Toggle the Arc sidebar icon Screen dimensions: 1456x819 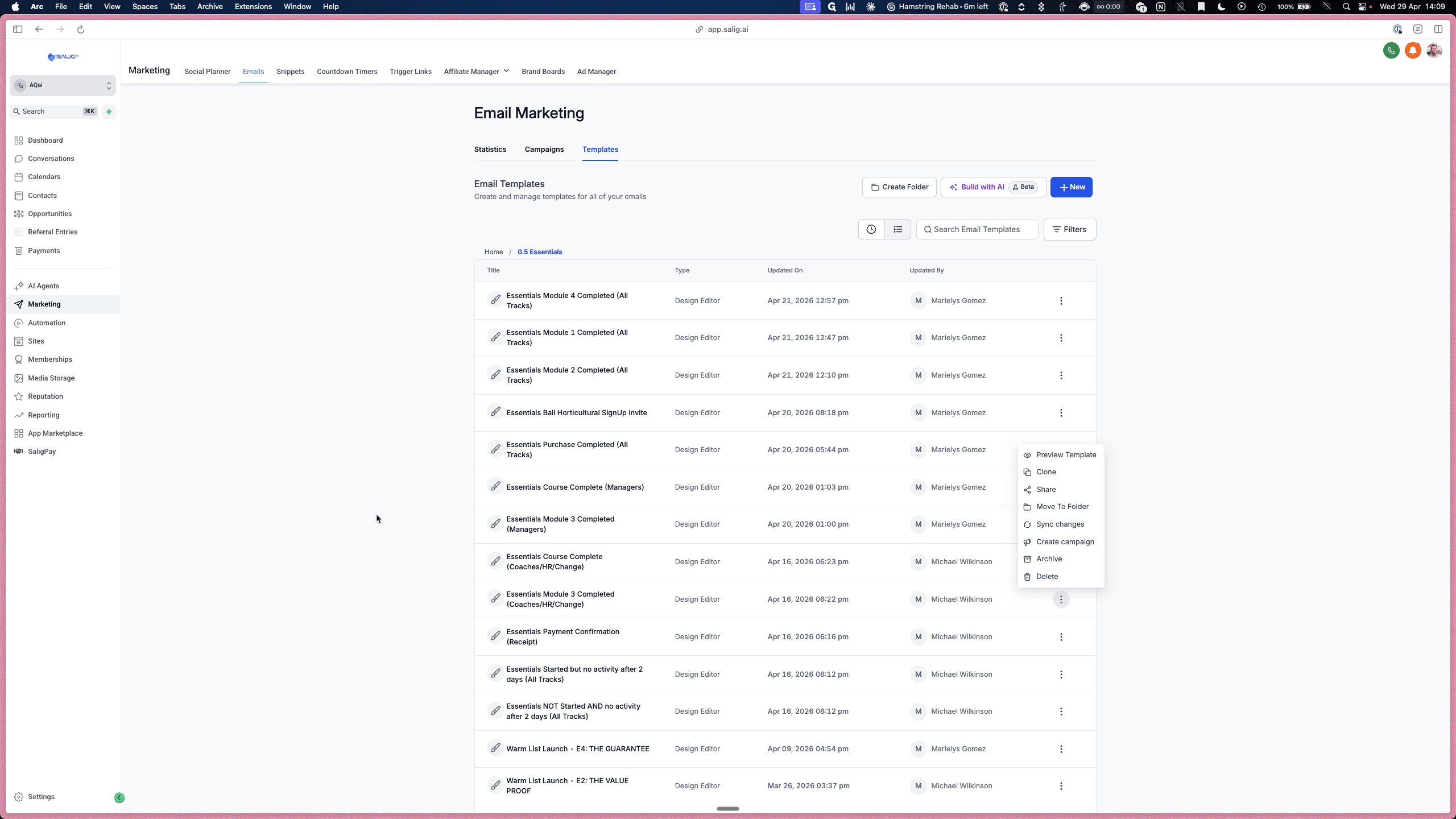pyautogui.click(x=18, y=30)
